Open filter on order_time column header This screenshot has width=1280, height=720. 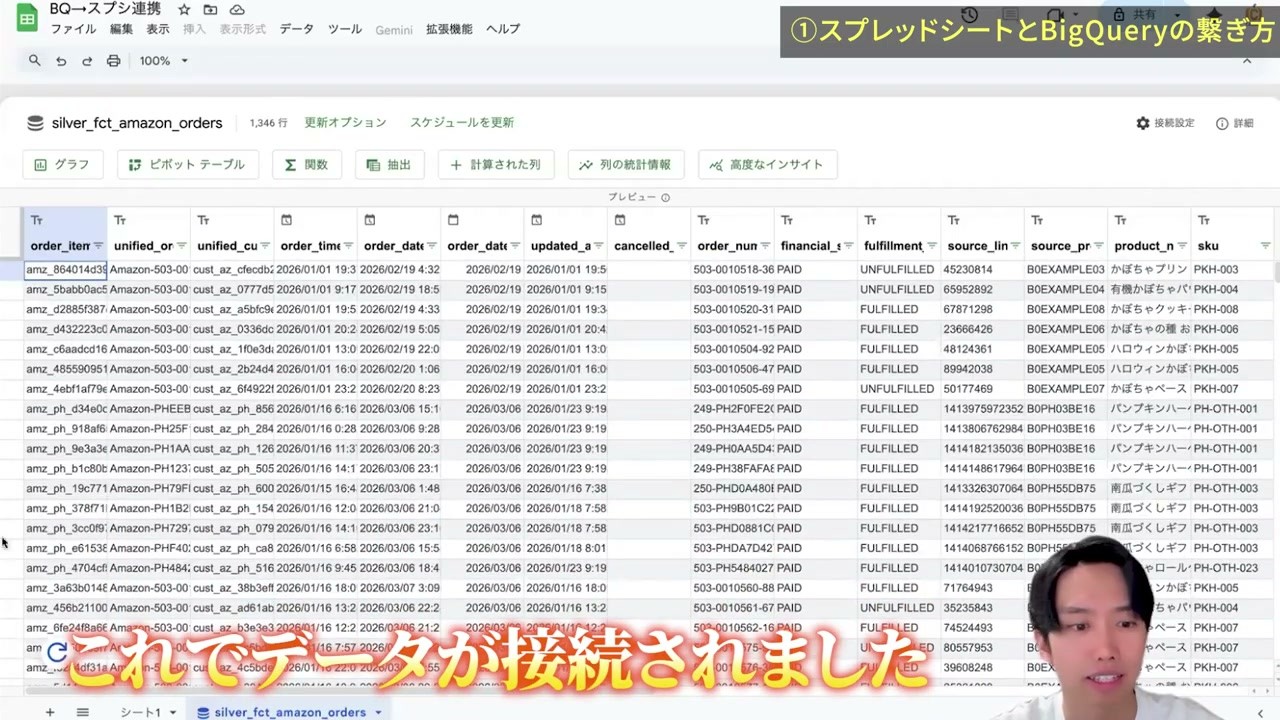click(x=348, y=246)
